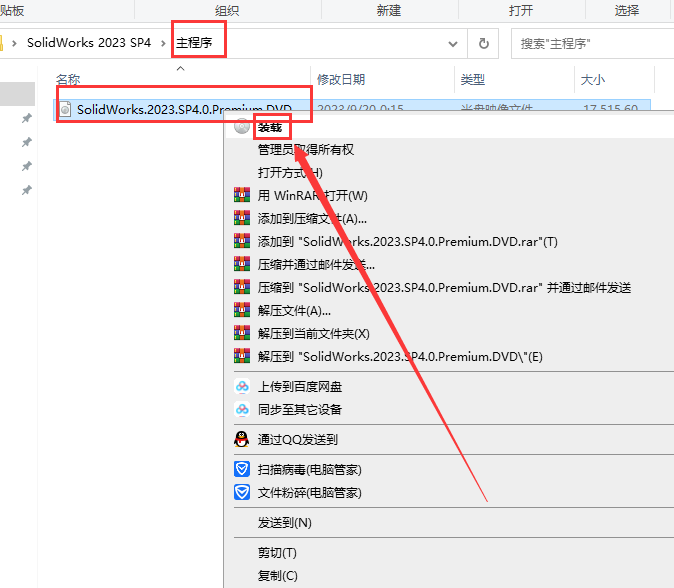Image resolution: width=674 pixels, height=588 pixels.
Task: Select 添加到压缩文件(A)... entry
Action: pyautogui.click(x=312, y=218)
